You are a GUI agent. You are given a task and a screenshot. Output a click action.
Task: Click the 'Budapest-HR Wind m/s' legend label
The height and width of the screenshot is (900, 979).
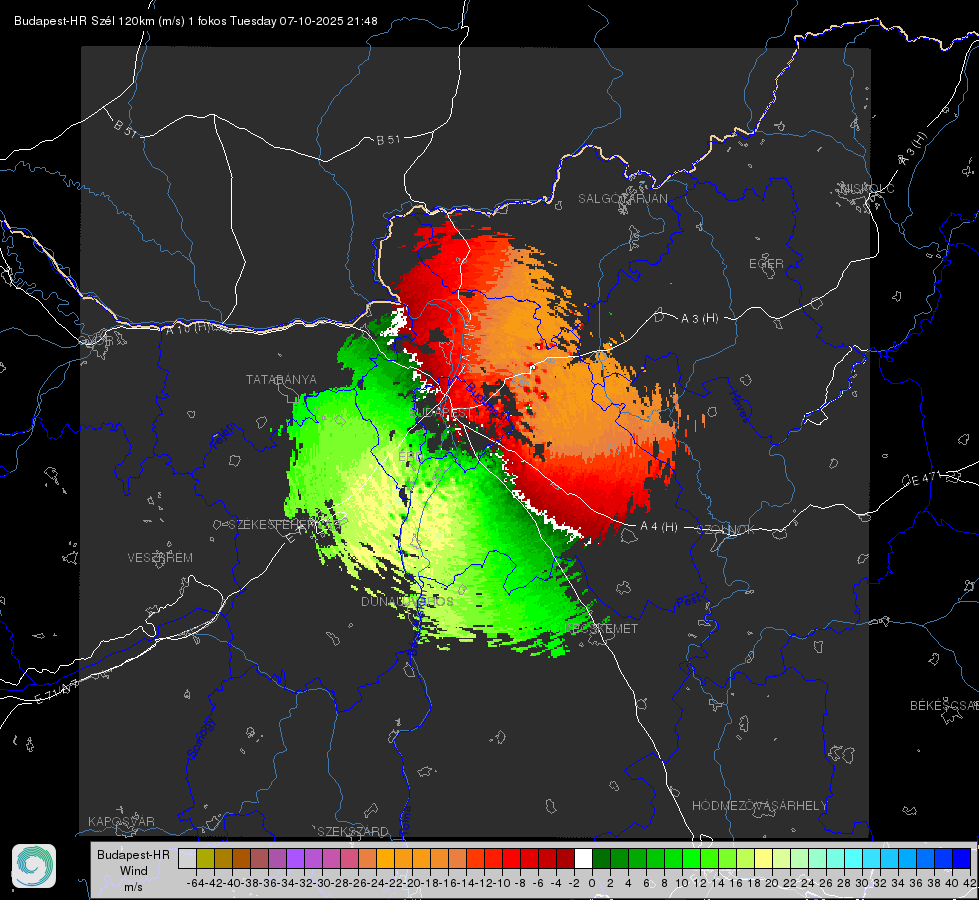pos(133,871)
